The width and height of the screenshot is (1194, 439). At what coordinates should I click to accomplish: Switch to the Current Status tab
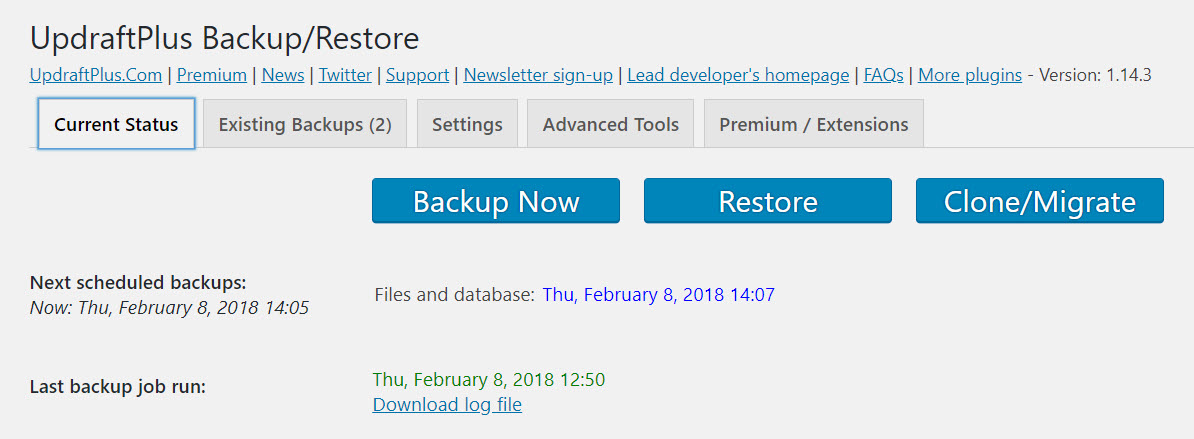point(116,125)
